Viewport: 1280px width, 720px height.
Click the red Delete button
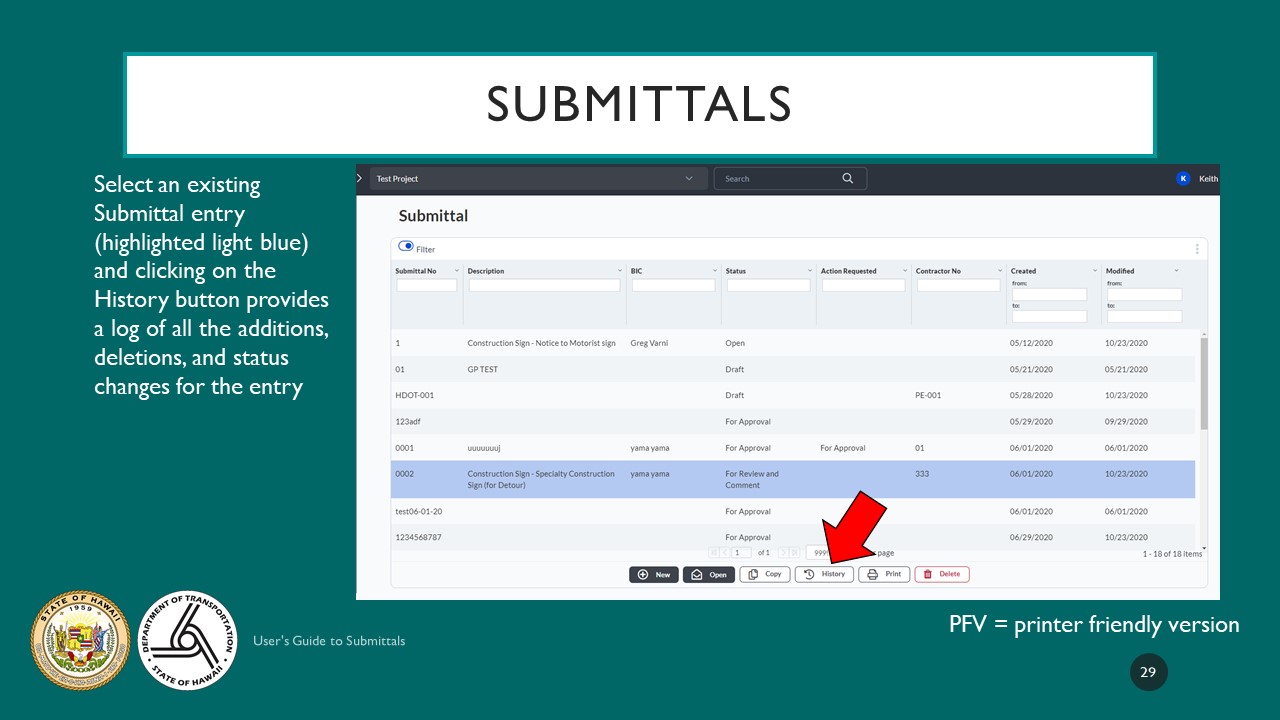pos(942,574)
